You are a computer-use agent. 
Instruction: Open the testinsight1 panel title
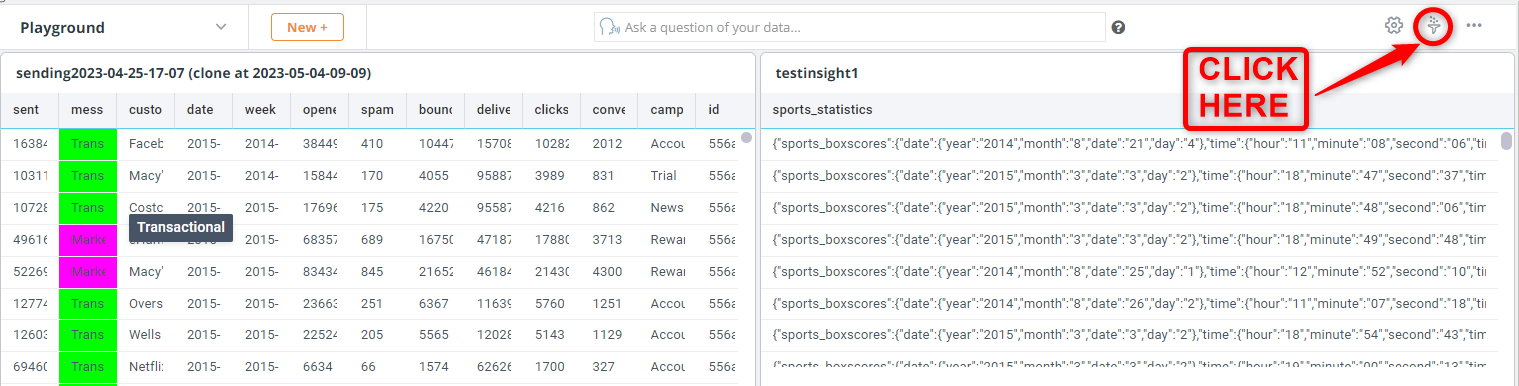click(817, 73)
